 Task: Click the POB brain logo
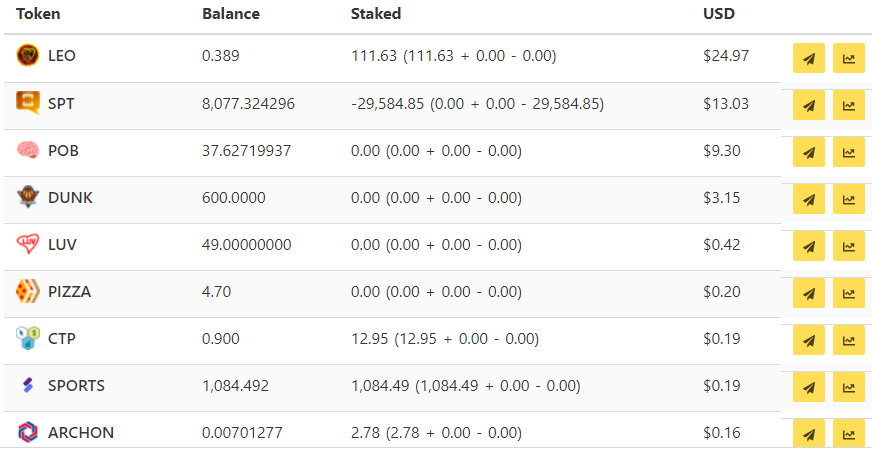27,150
